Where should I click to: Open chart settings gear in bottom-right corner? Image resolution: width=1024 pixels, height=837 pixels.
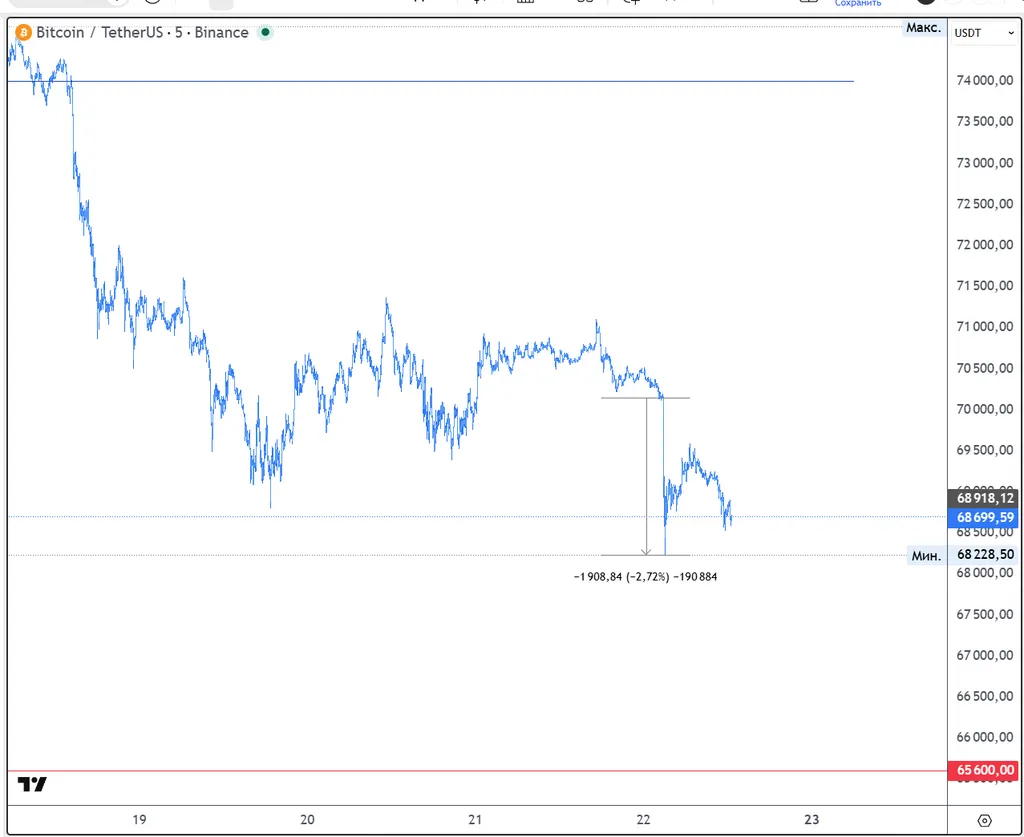(x=984, y=820)
